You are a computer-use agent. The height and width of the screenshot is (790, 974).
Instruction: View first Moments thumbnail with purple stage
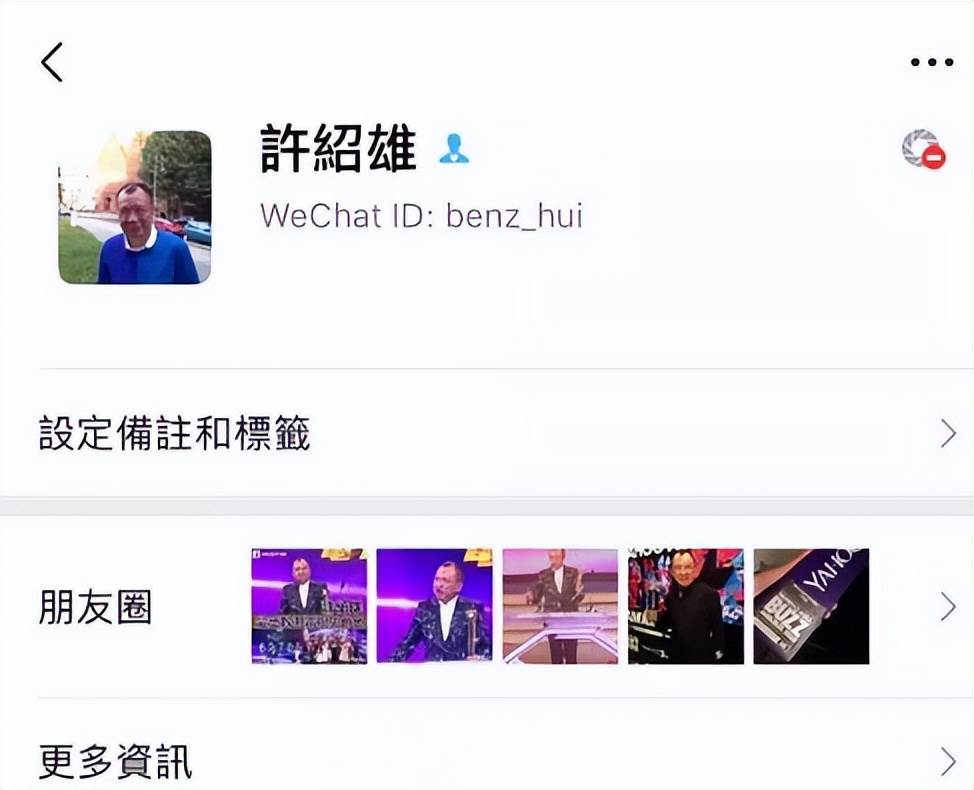pos(309,606)
